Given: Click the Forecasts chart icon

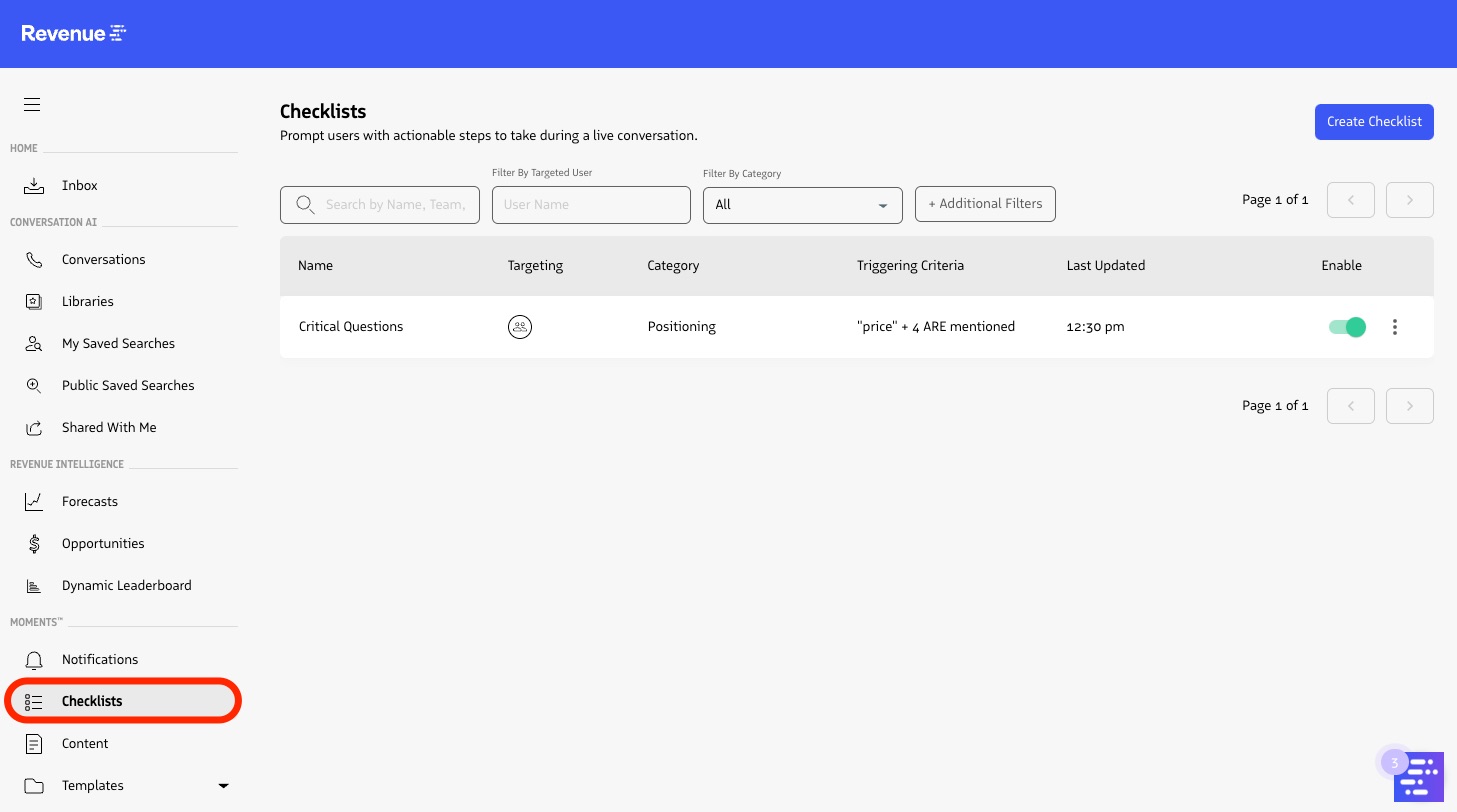Looking at the screenshot, I should pyautogui.click(x=34, y=501).
